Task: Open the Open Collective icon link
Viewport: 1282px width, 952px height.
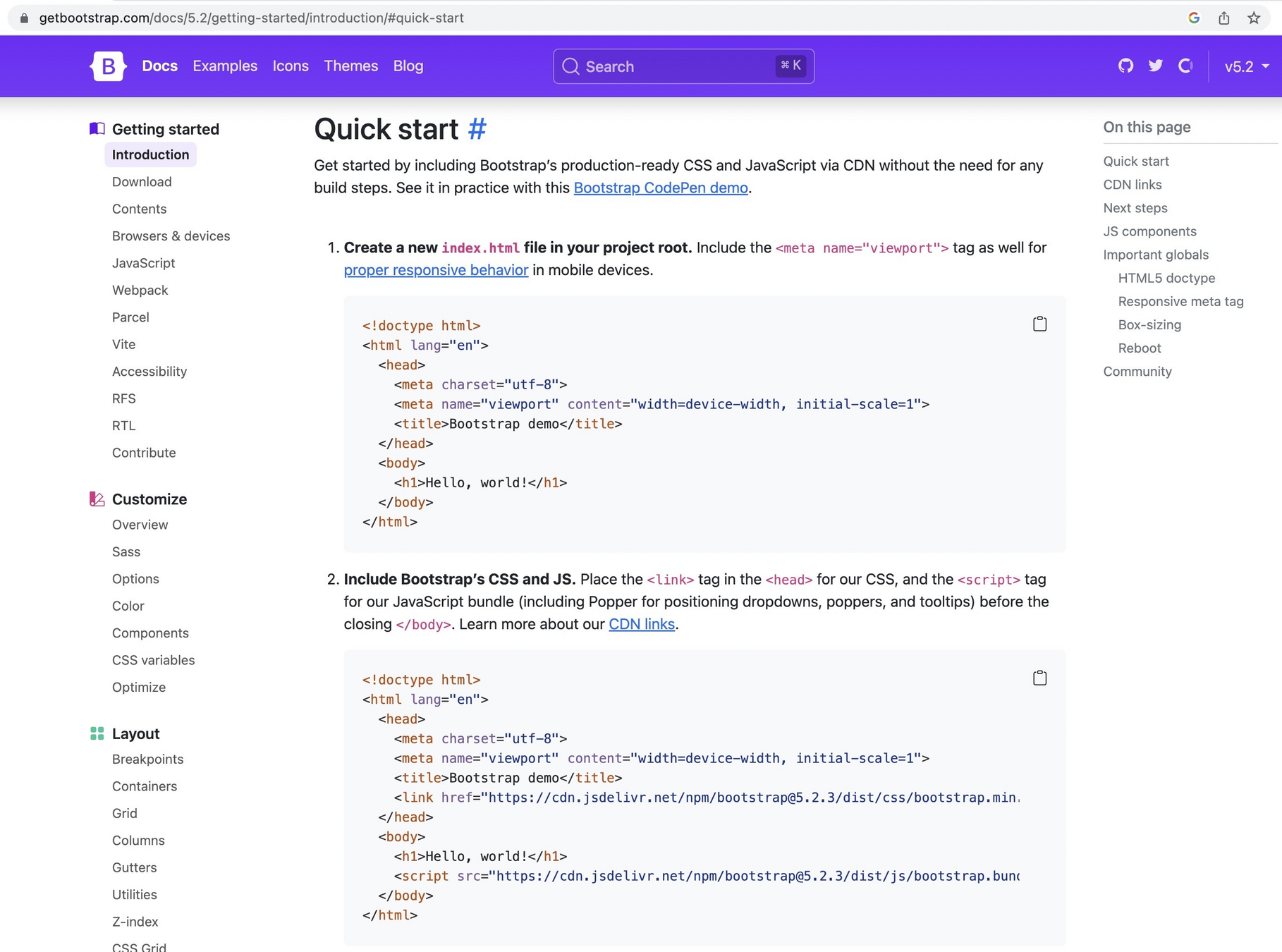Action: pyautogui.click(x=1185, y=66)
